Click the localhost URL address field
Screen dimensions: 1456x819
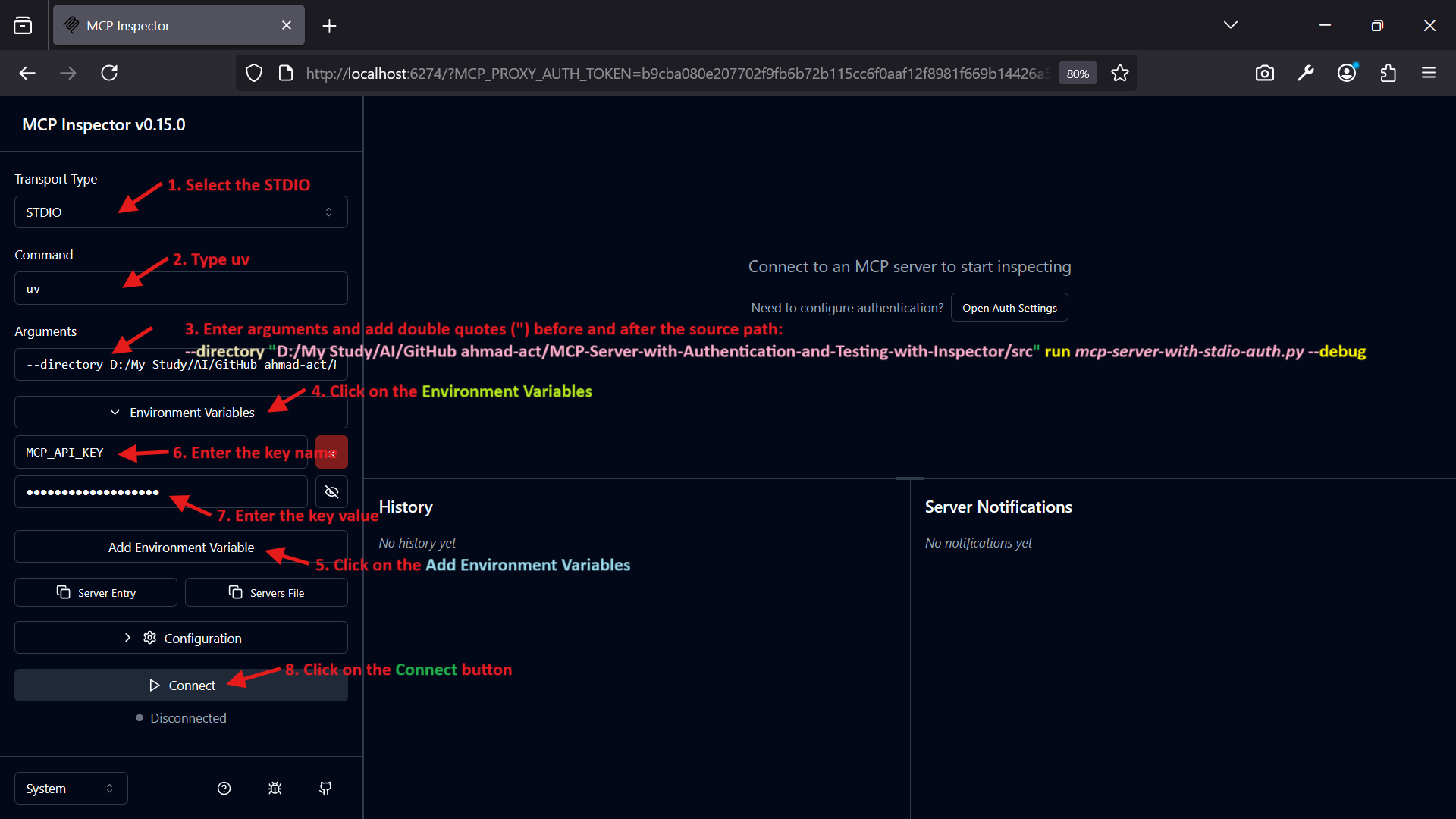(x=676, y=74)
